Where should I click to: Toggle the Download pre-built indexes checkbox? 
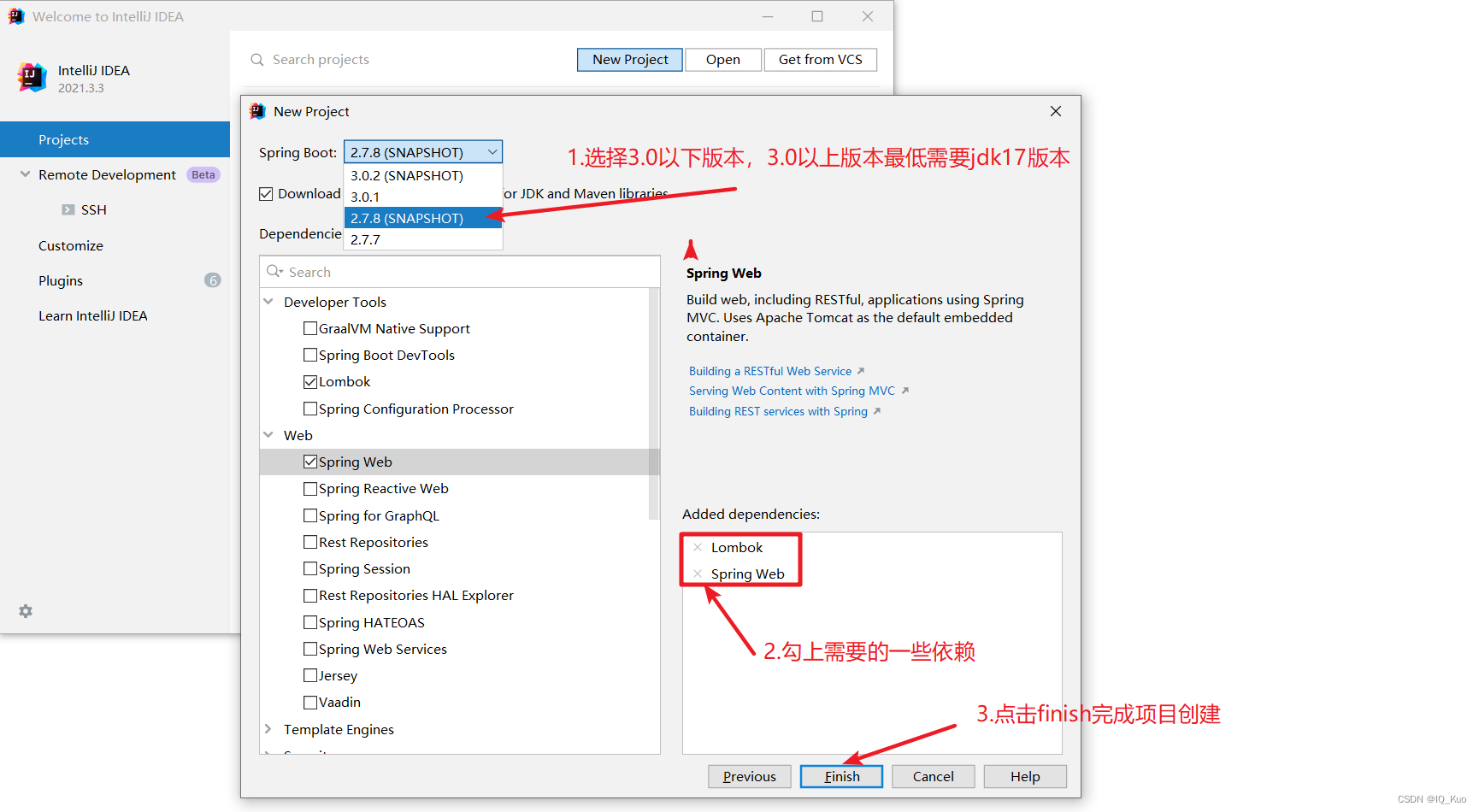[x=266, y=194]
